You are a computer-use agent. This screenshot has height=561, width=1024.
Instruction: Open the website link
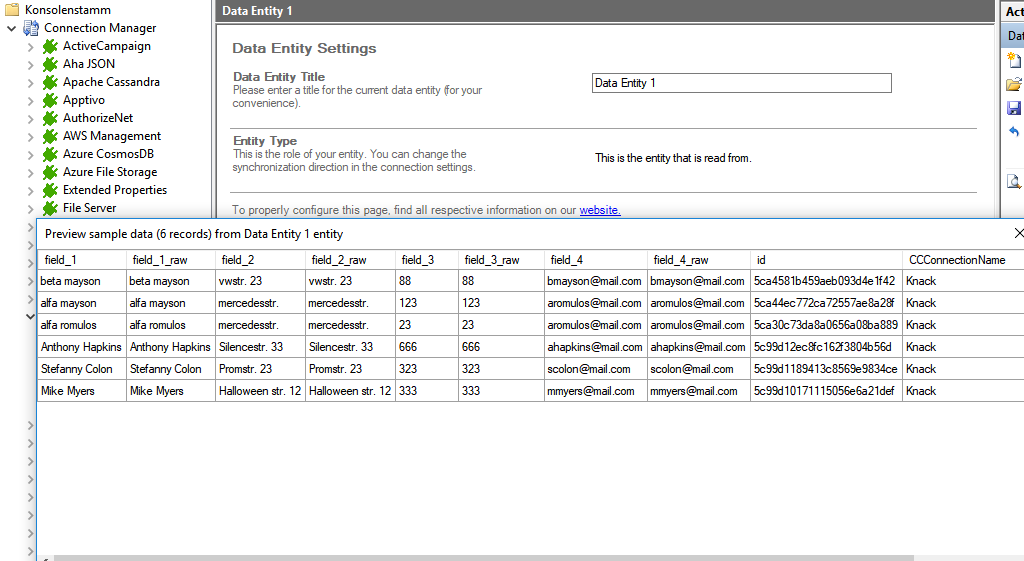point(600,210)
